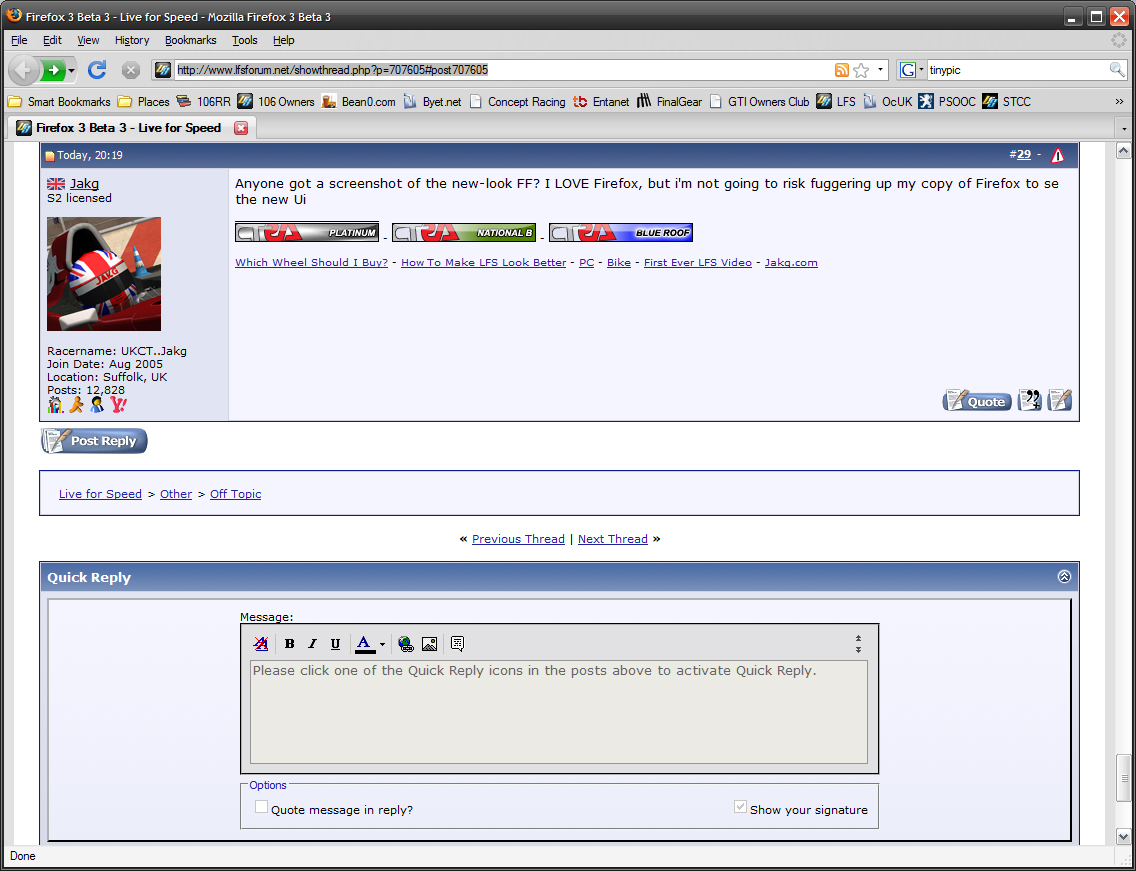This screenshot has width=1136, height=871.
Task: Open the Which Wheel Should I Buy link
Action: tap(312, 262)
